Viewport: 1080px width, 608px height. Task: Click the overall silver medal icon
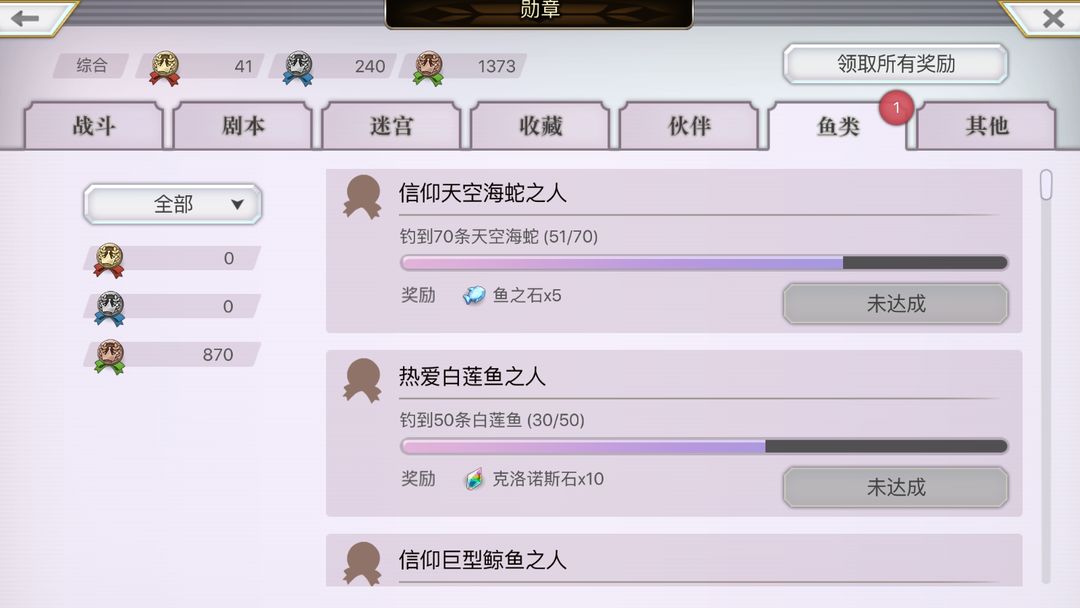[x=298, y=68]
